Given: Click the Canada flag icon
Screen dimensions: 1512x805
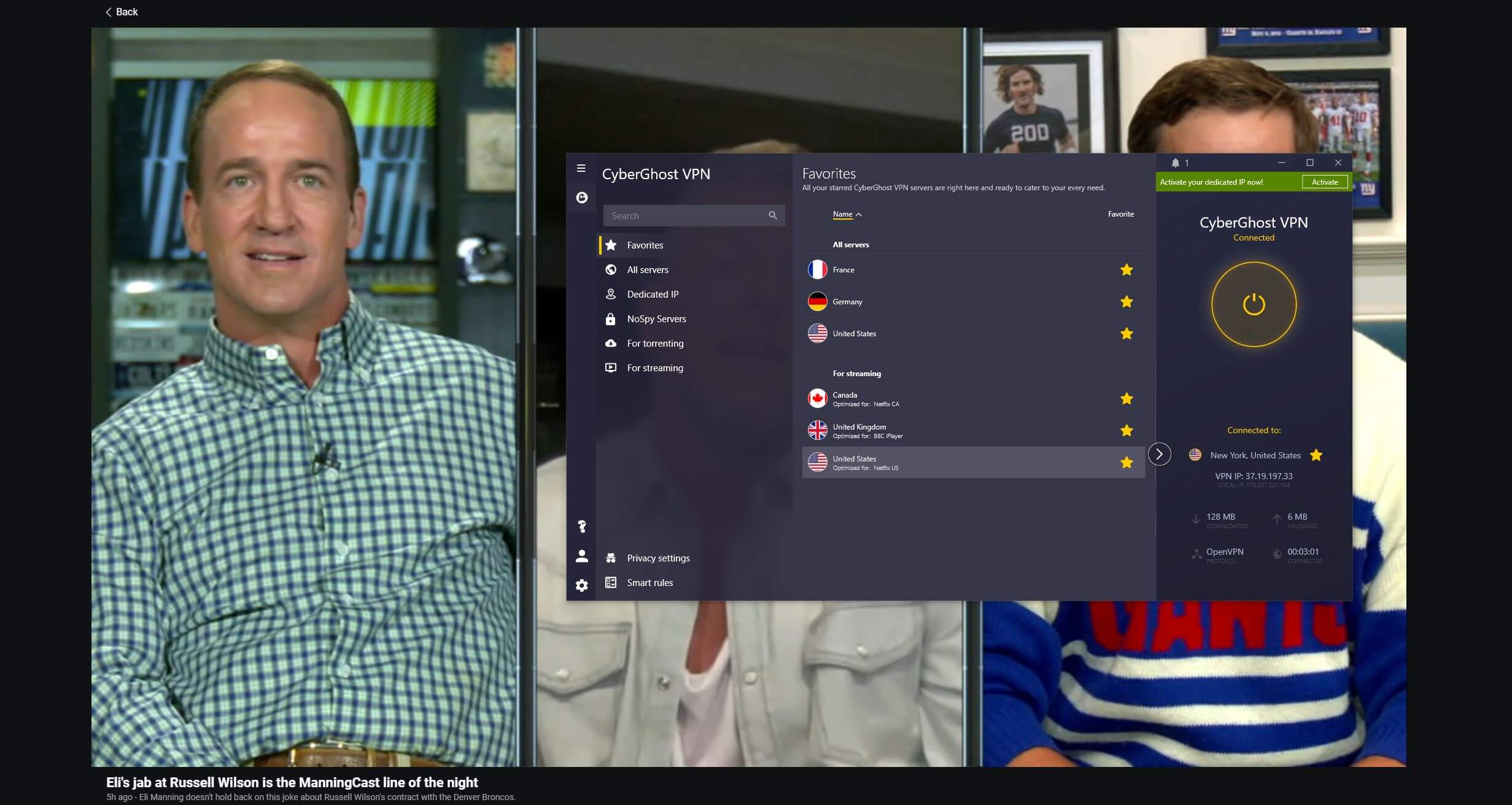Looking at the screenshot, I should click(817, 398).
